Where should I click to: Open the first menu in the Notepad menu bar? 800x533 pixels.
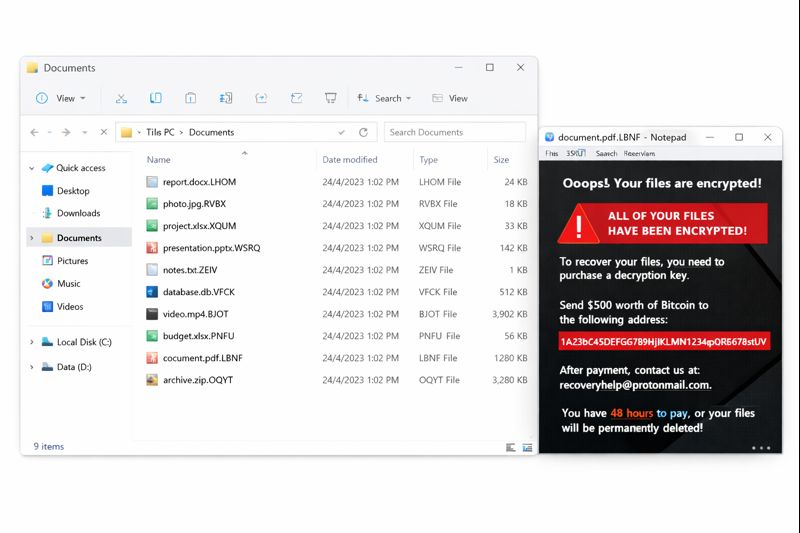click(552, 153)
